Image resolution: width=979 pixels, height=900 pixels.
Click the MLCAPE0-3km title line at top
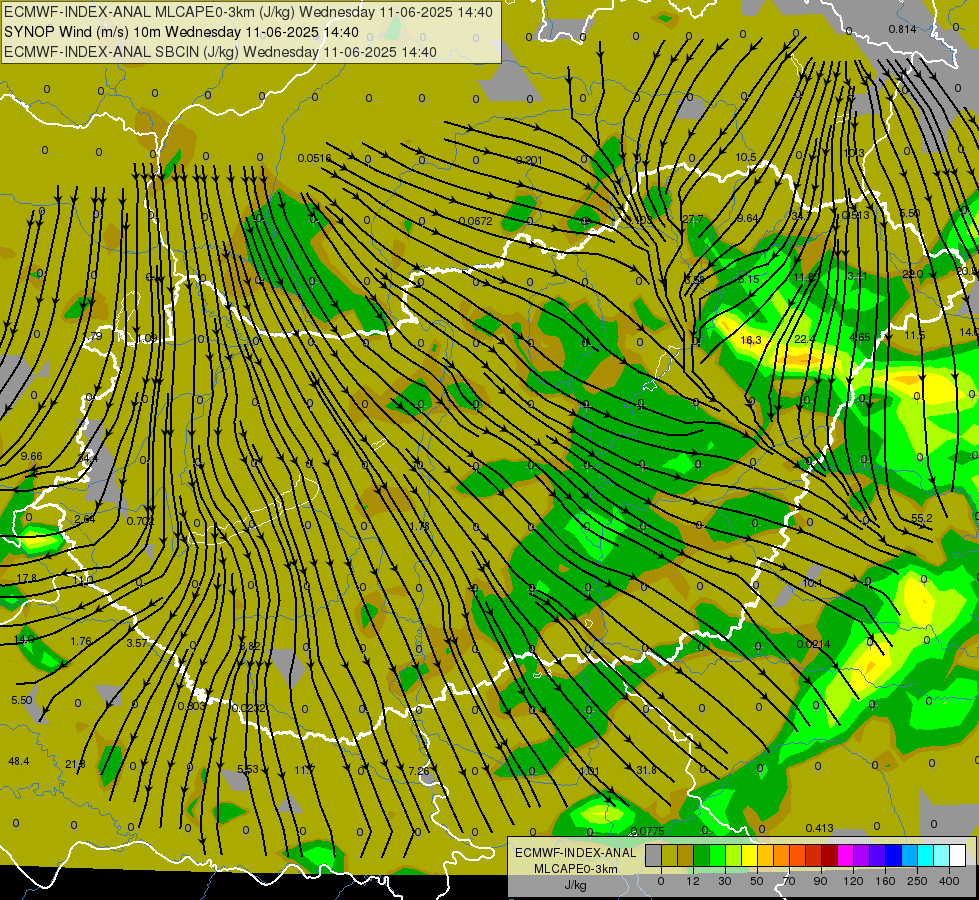point(248,12)
